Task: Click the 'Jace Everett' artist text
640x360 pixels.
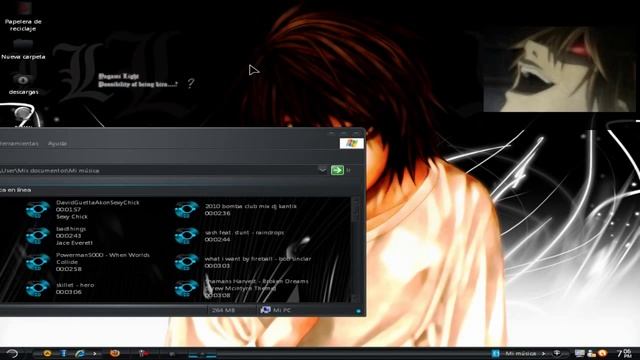Action: click(x=74, y=243)
